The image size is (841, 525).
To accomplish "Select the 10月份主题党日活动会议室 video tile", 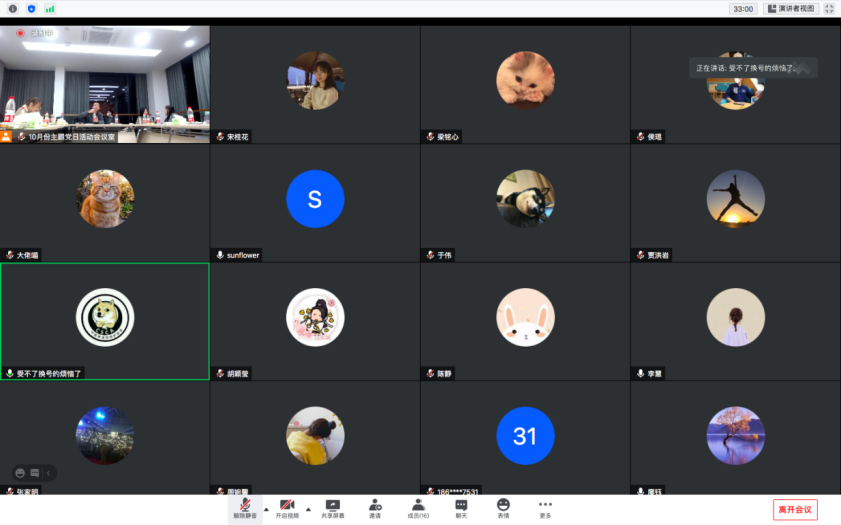I will (x=105, y=84).
